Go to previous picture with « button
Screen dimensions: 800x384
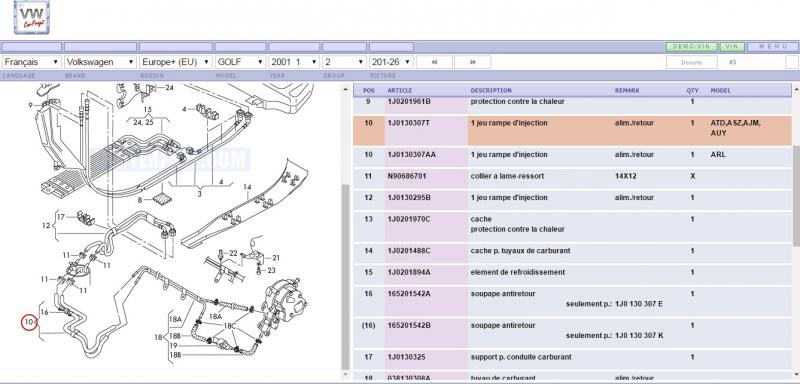pos(434,62)
